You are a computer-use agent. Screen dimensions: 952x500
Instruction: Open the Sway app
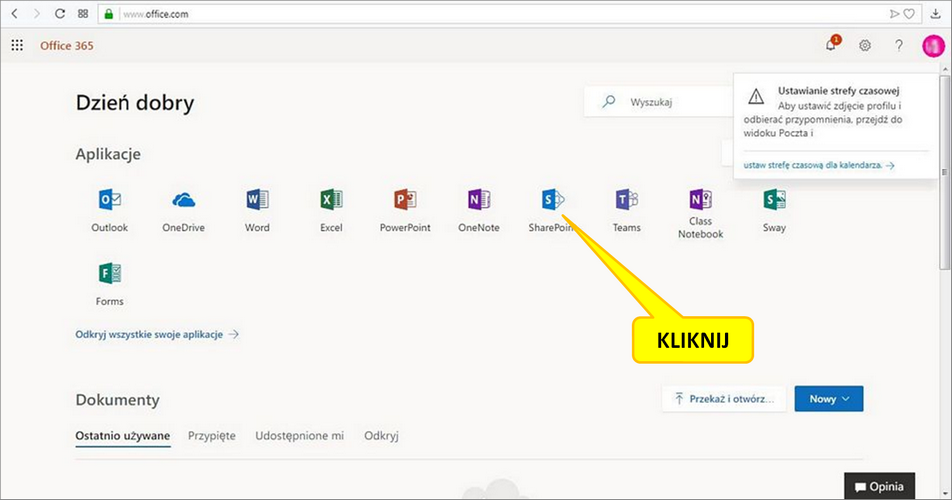[x=775, y=211]
